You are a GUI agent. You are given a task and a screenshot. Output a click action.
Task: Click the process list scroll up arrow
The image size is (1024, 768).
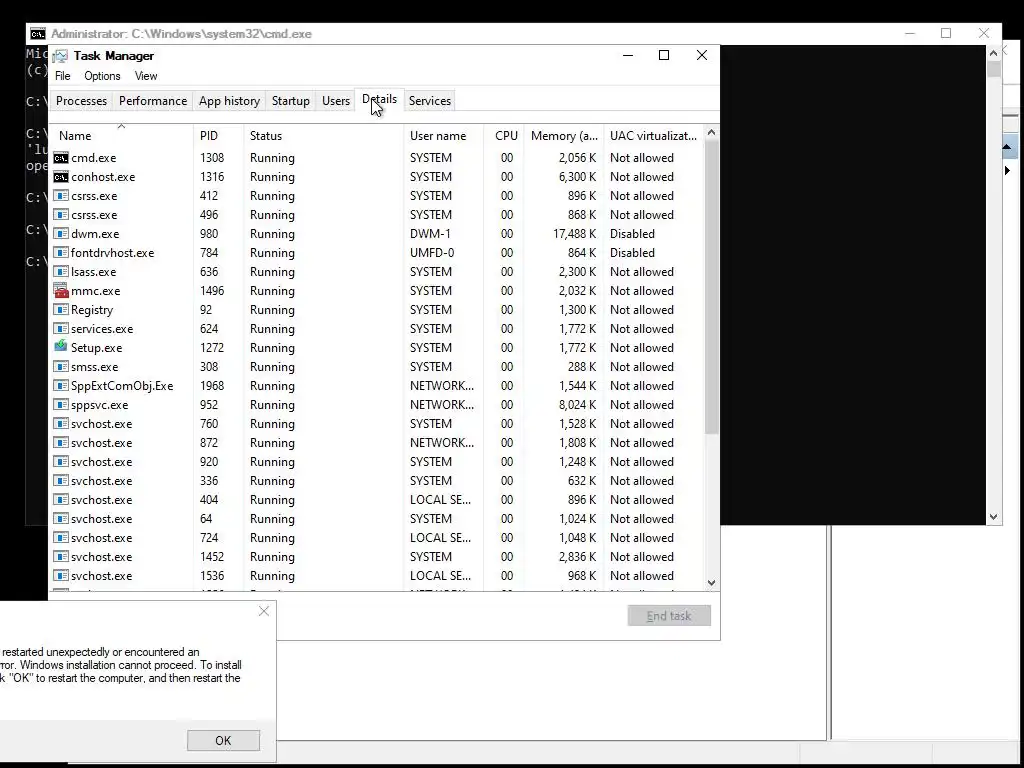[711, 133]
